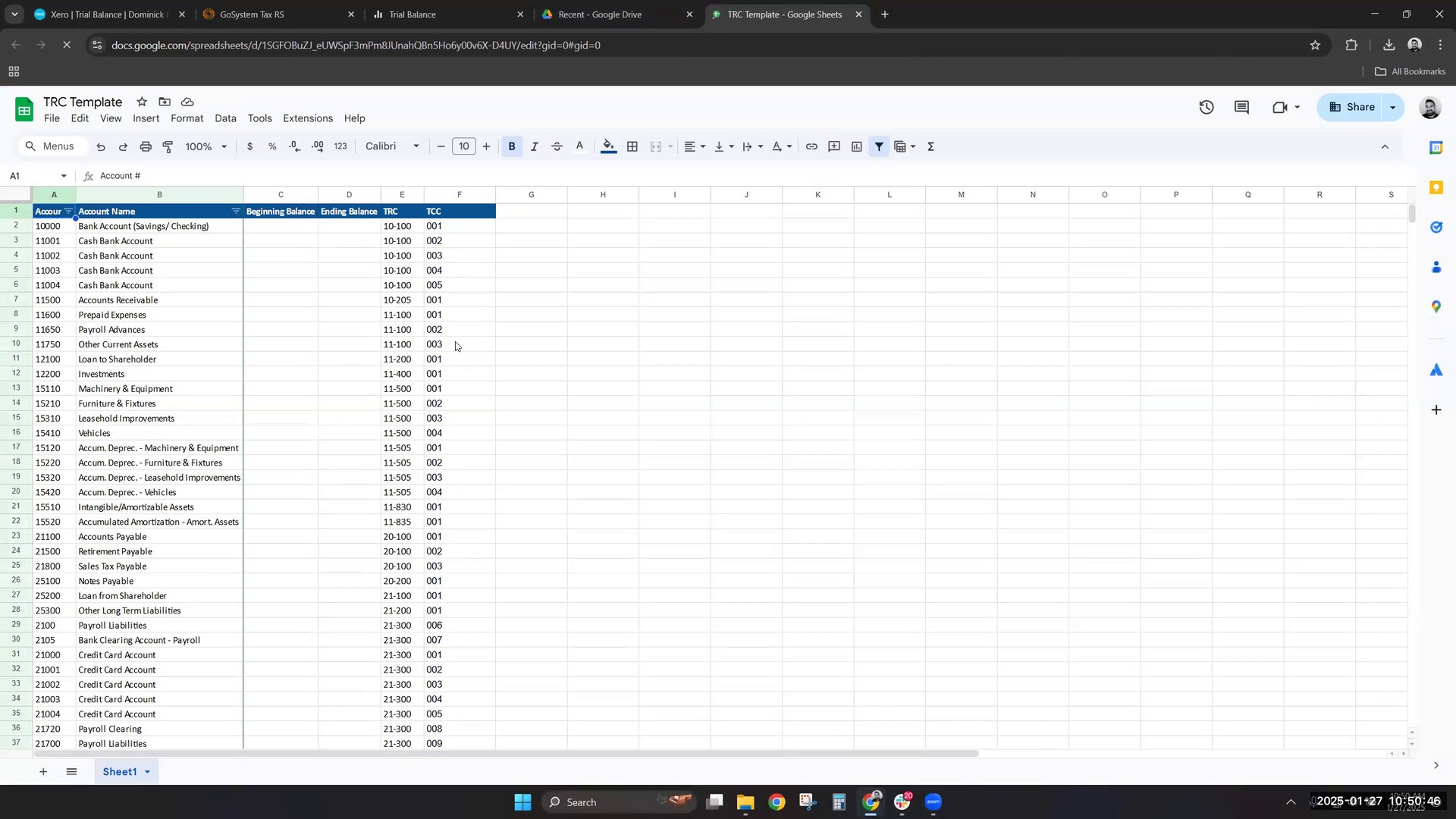This screenshot has width=1456, height=819.
Task: Click the Sheet1 tab
Action: (119, 771)
